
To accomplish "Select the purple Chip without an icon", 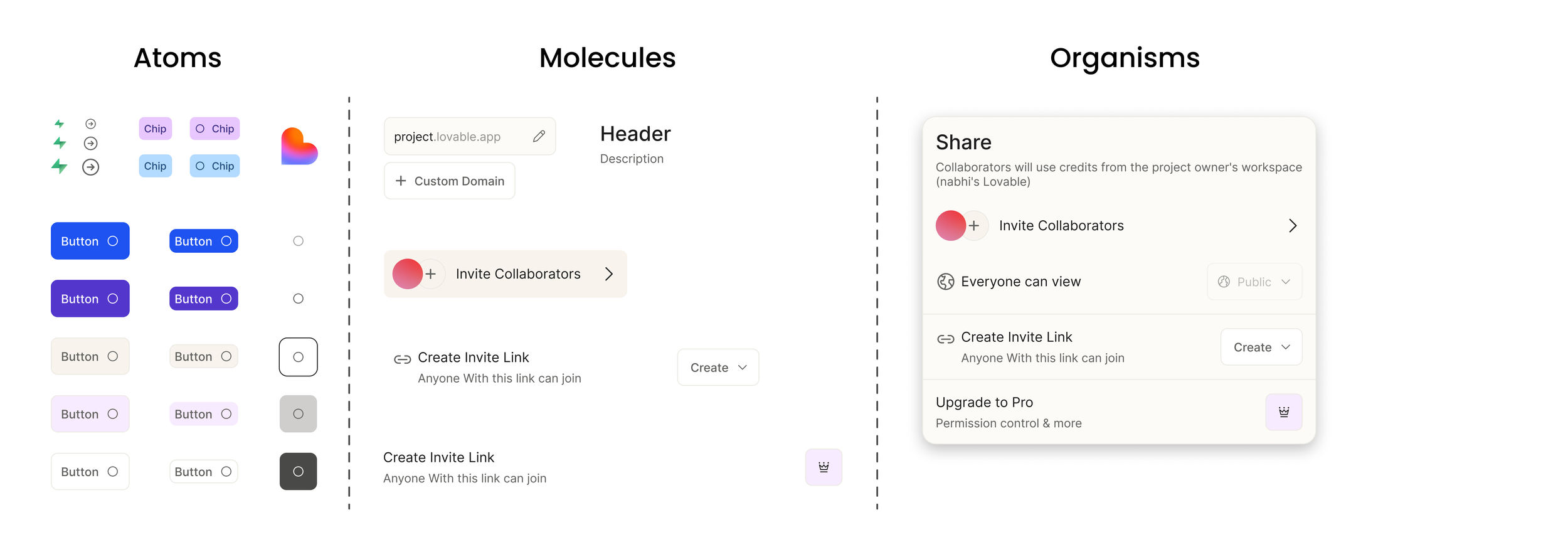I will click(156, 129).
